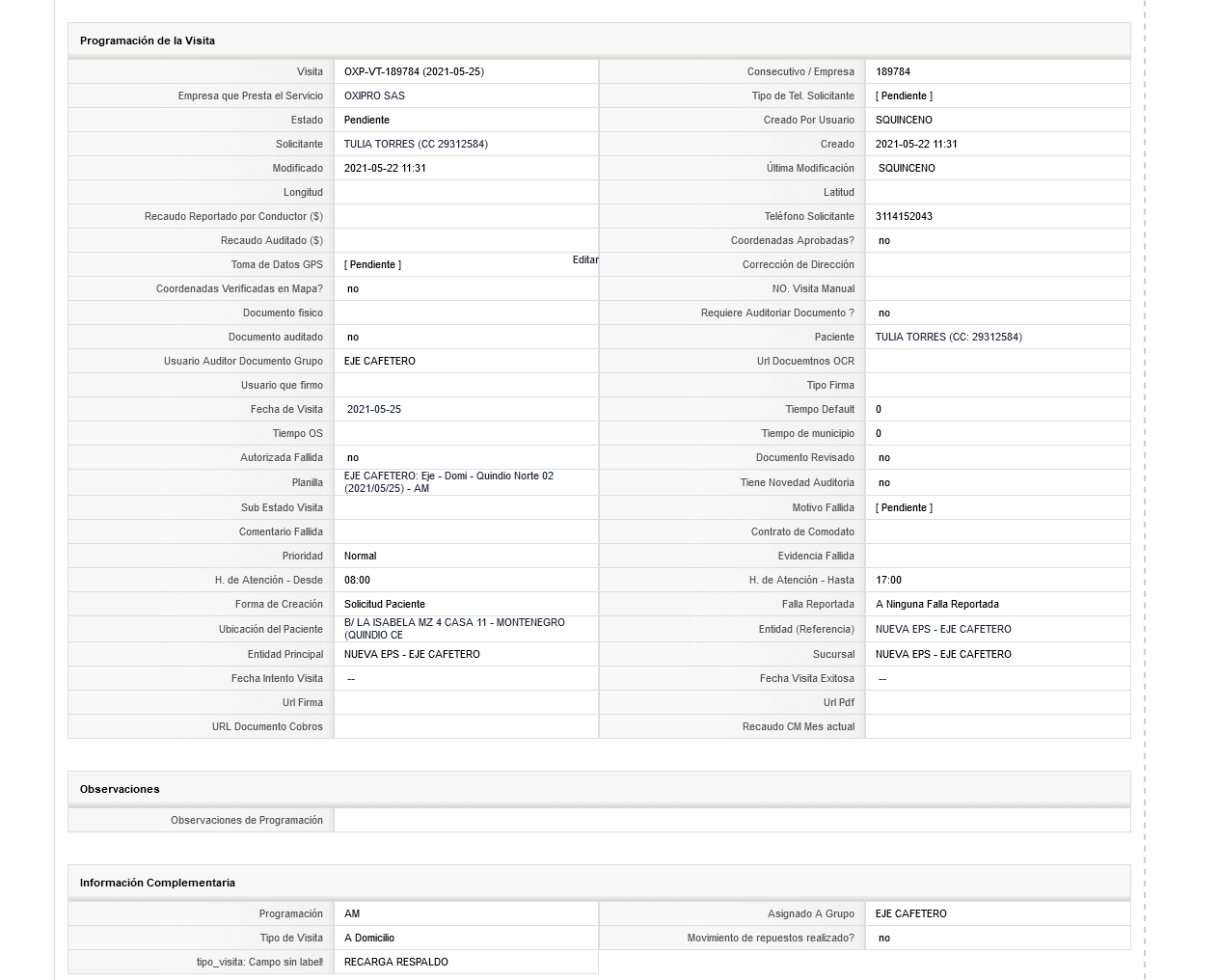This screenshot has height=980, width=1220.
Task: Click the Editar link by Toma de Datos GPS
Action: point(585,259)
